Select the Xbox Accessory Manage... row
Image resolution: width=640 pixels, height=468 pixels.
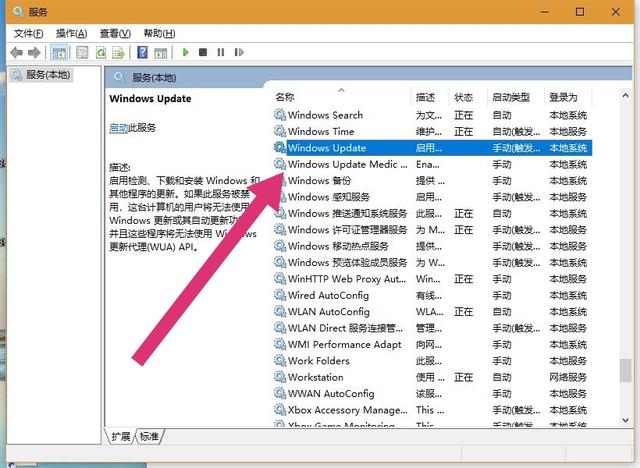pyautogui.click(x=432, y=409)
